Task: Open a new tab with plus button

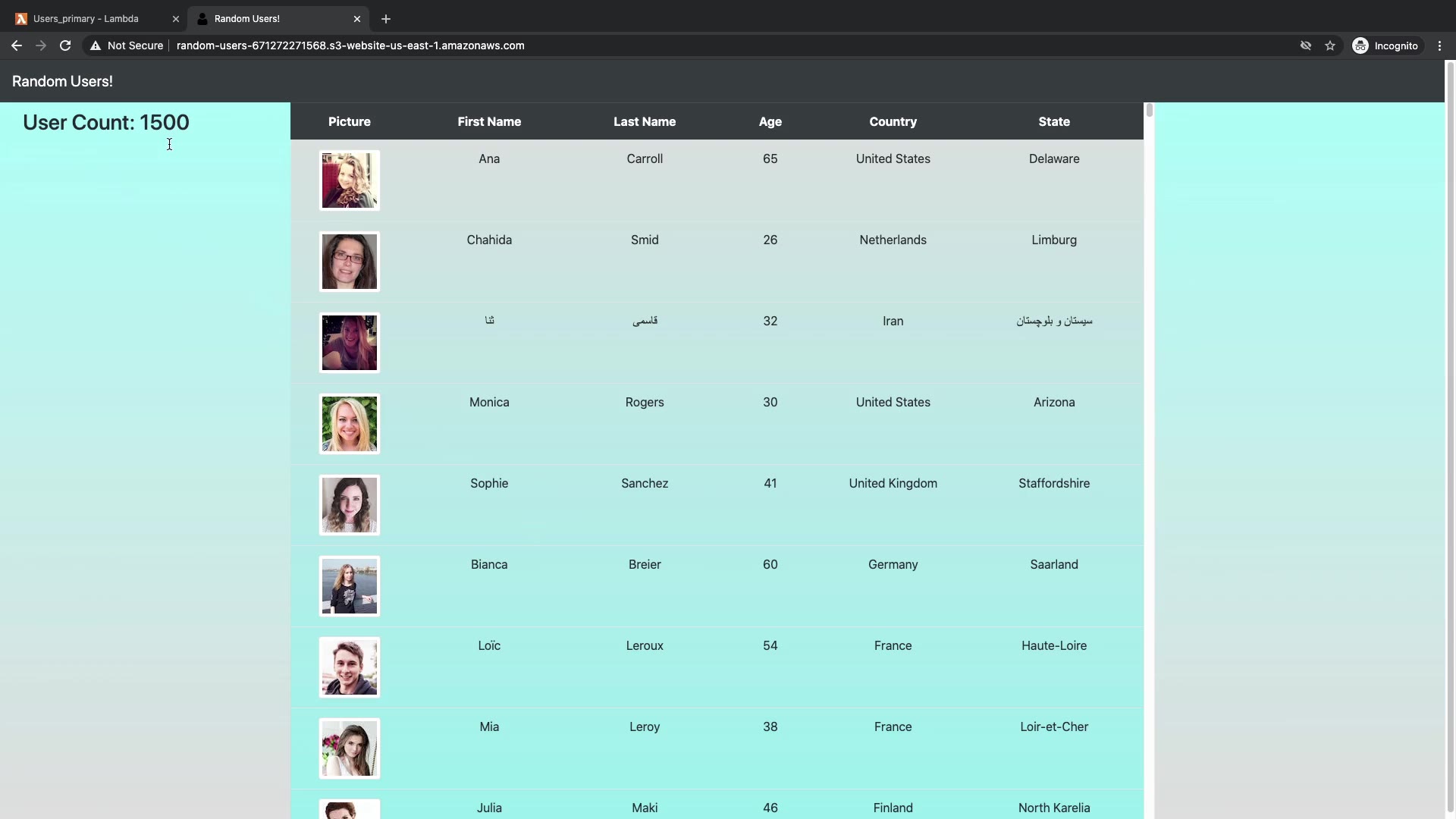Action: pyautogui.click(x=386, y=19)
